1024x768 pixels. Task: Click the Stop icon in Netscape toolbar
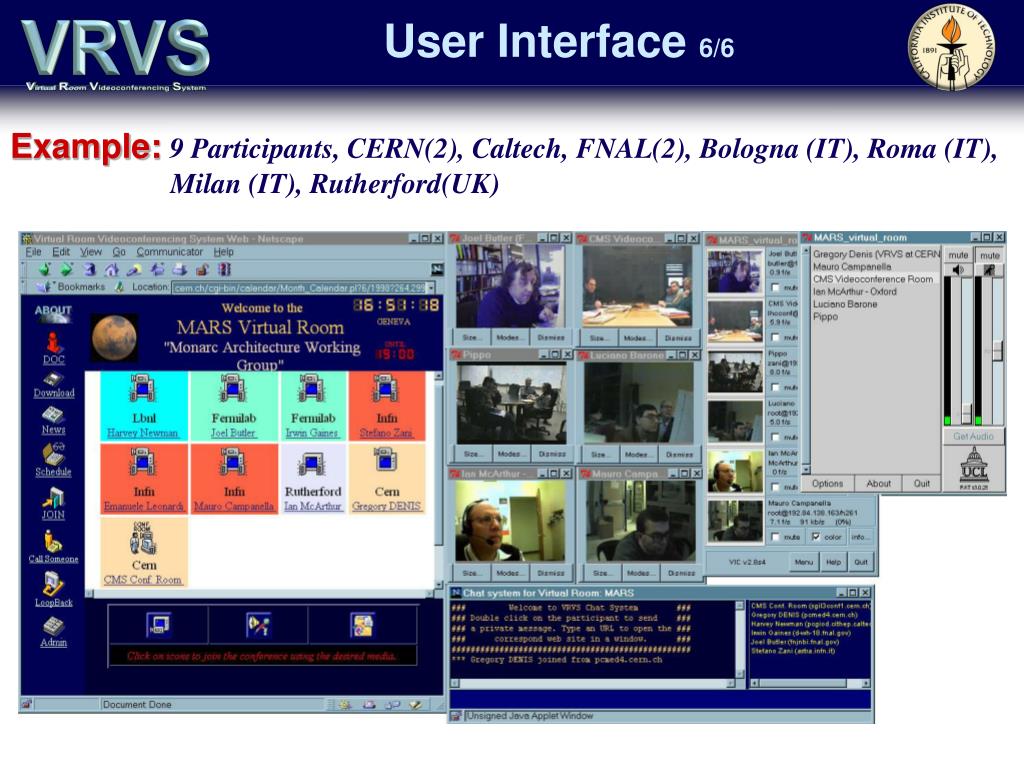tap(225, 270)
